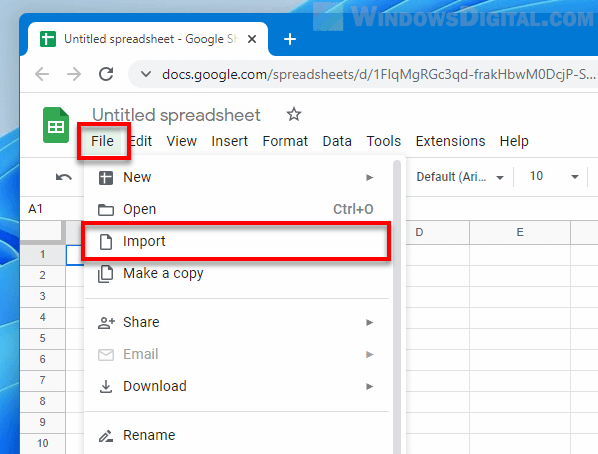
Task: Select Make a copy menu entry
Action: click(236, 274)
